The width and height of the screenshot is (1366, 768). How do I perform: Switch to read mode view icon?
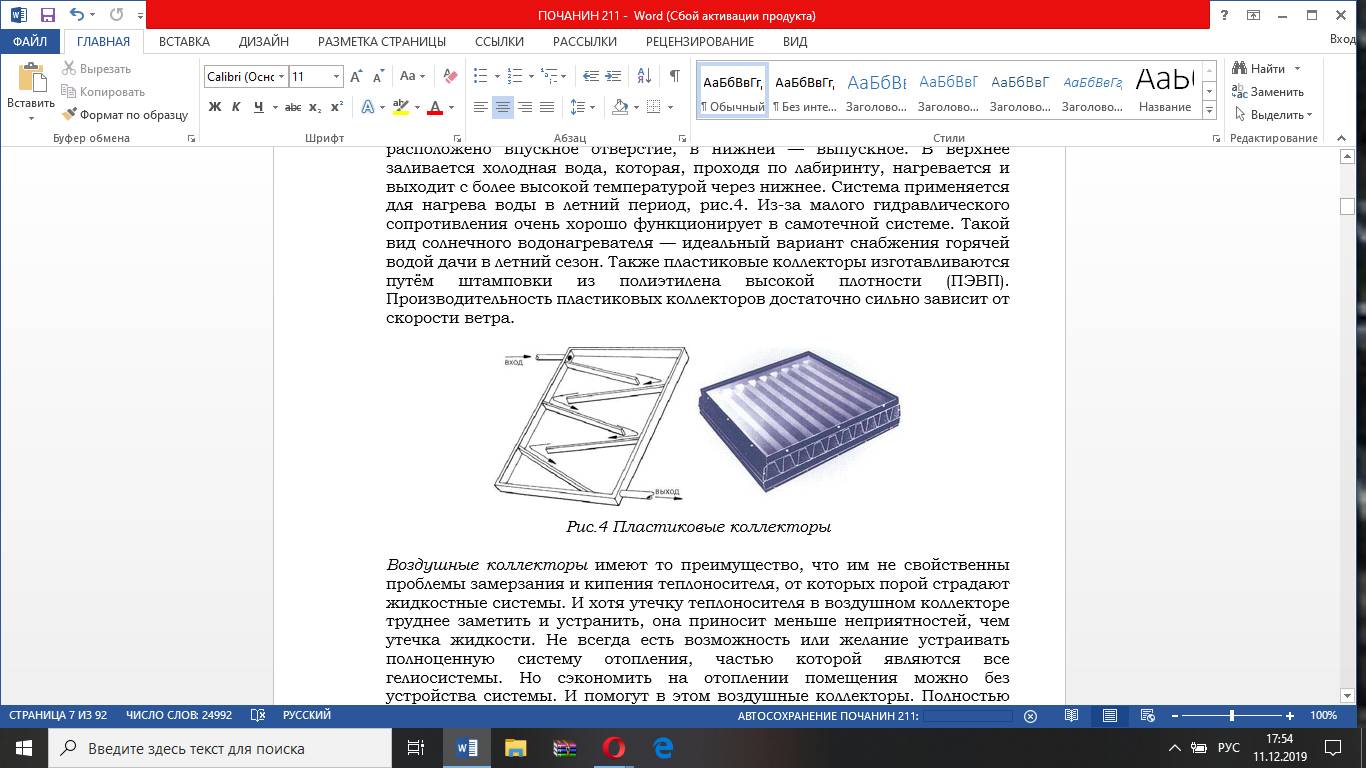click(x=1071, y=715)
